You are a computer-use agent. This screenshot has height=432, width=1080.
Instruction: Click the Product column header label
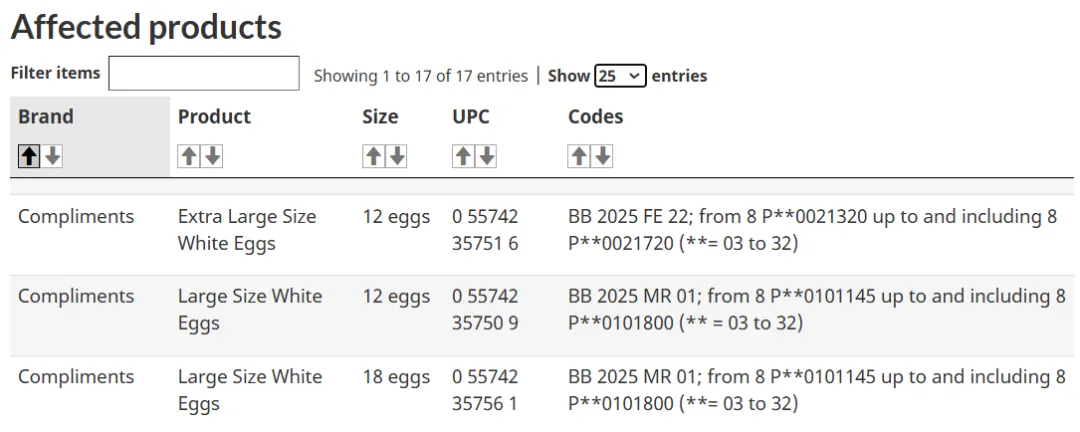click(x=214, y=117)
